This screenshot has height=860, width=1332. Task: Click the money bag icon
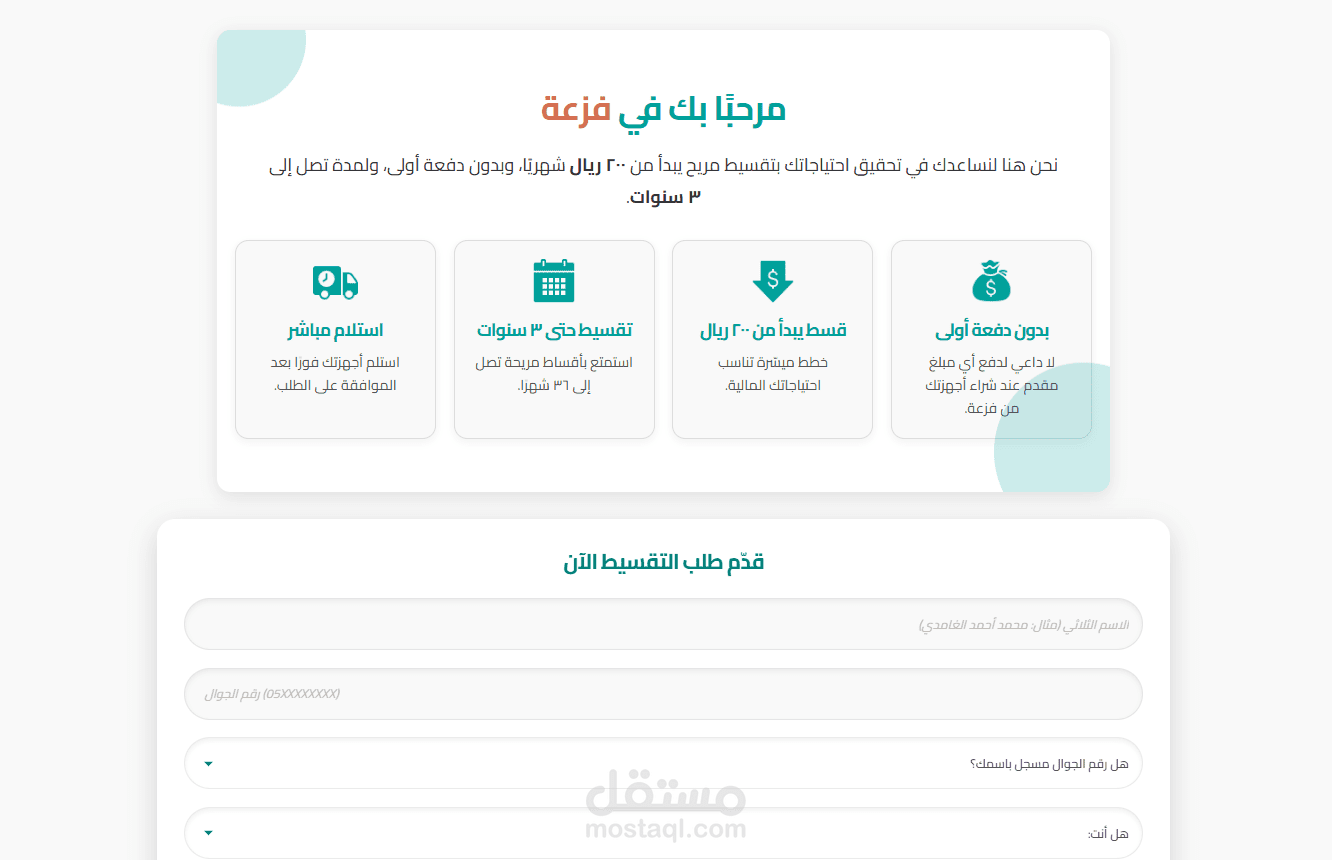click(x=991, y=281)
